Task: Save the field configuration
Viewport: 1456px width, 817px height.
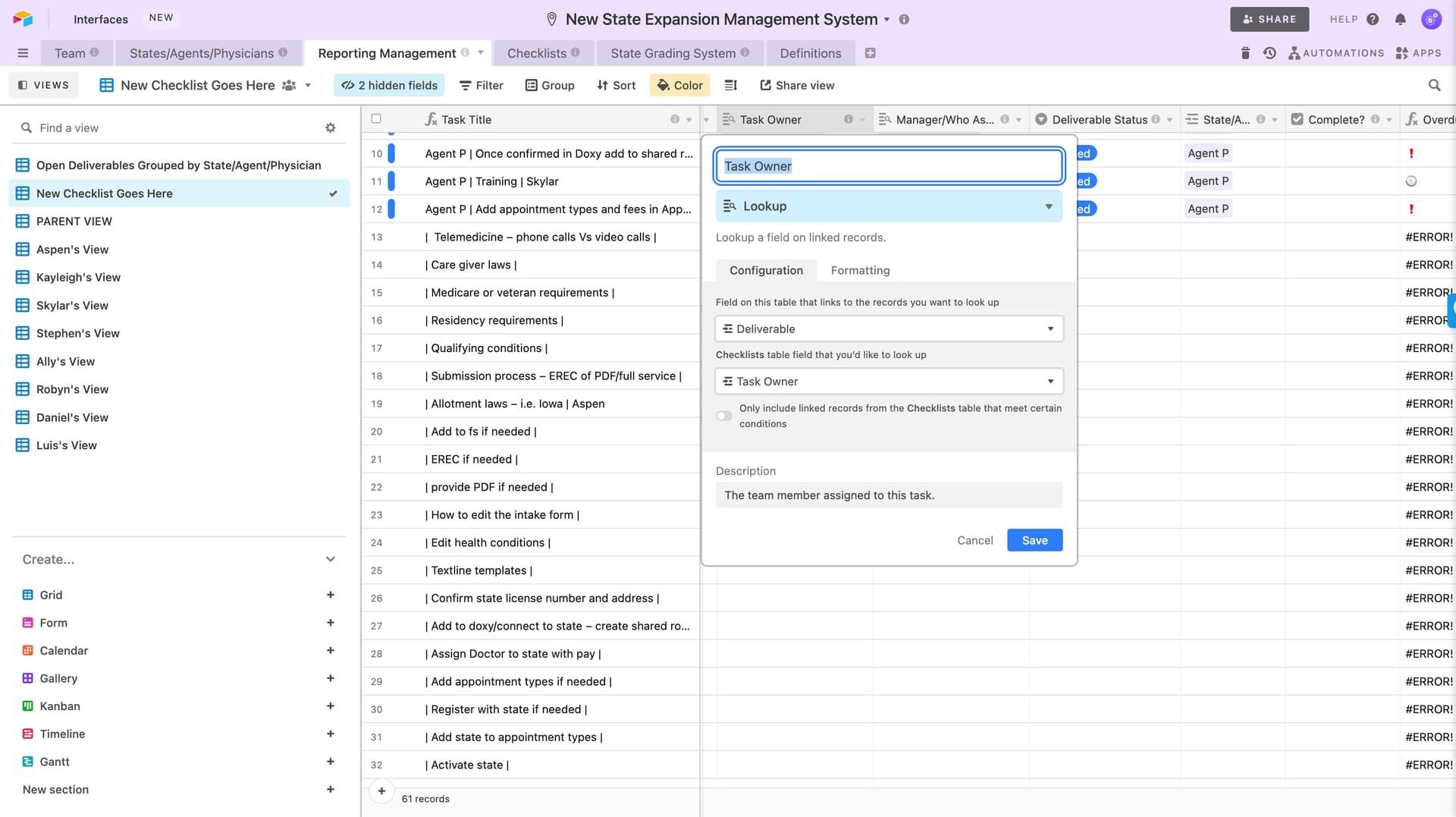Action: coord(1034,541)
